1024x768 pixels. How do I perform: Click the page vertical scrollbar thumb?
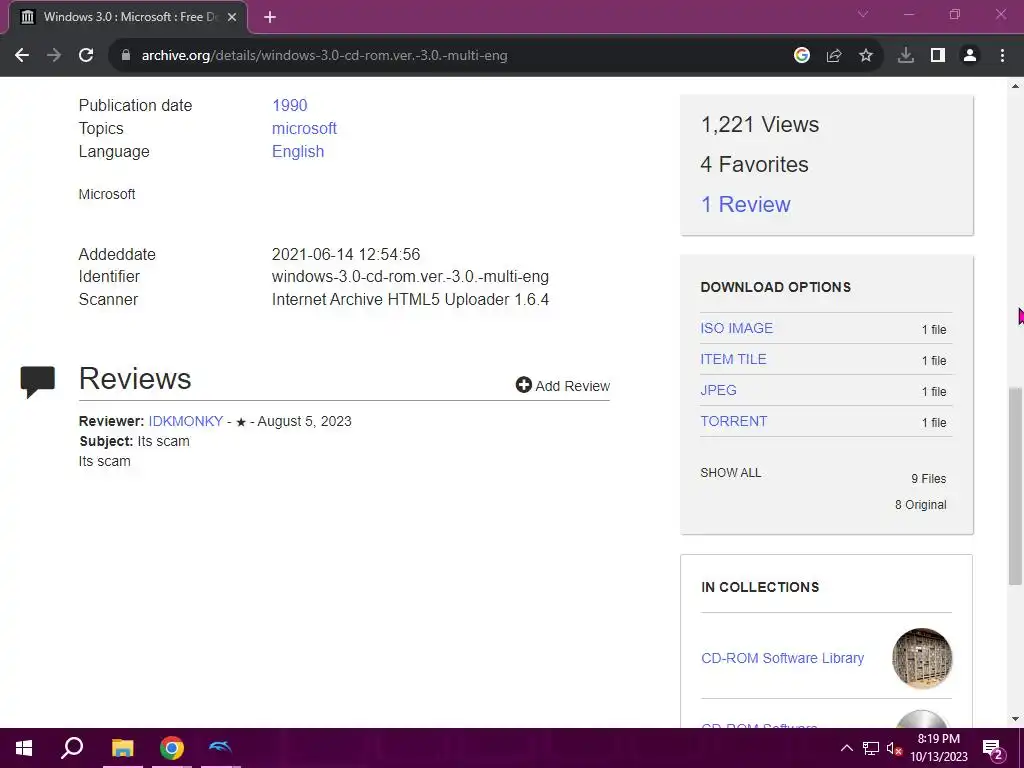coord(1015,486)
